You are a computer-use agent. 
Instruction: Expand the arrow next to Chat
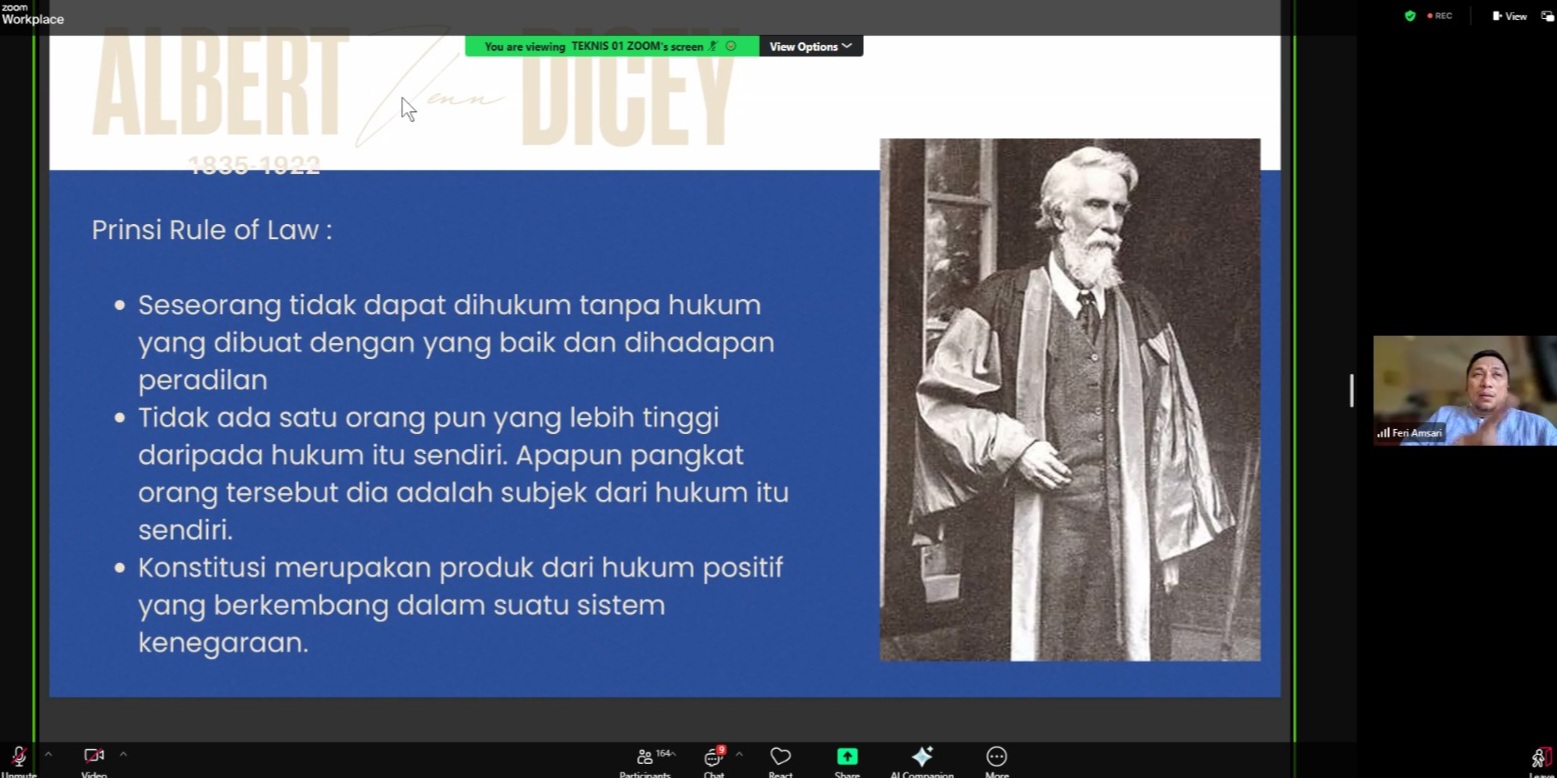point(739,754)
